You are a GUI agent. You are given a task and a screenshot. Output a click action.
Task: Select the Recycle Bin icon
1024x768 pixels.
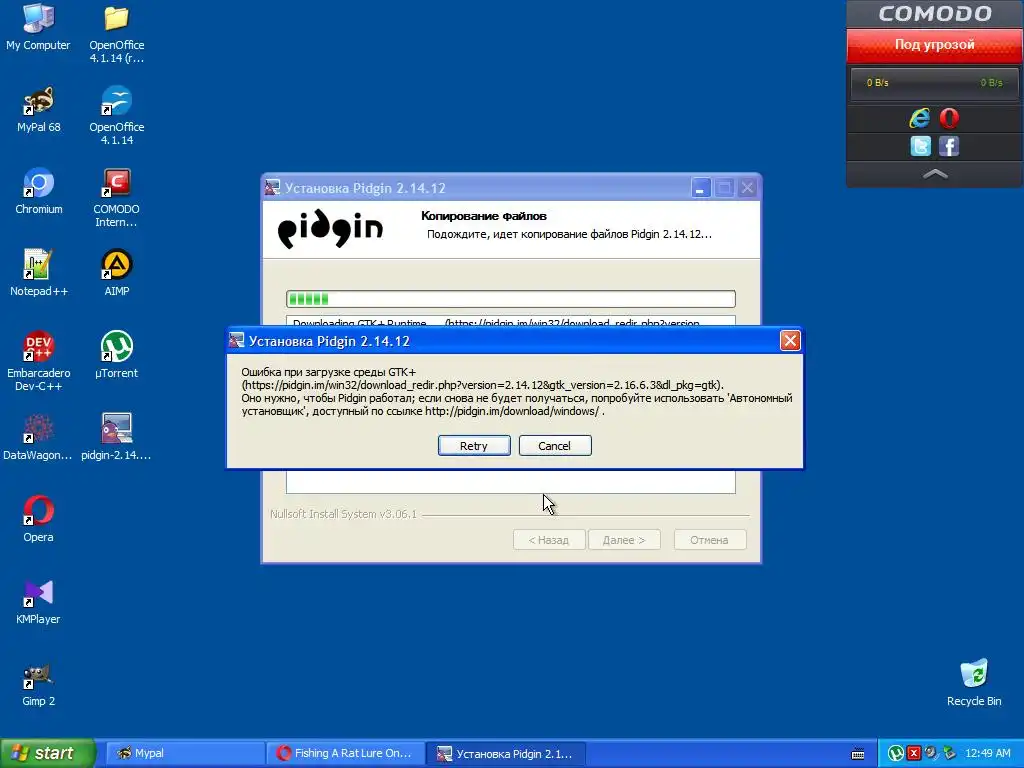974,684
